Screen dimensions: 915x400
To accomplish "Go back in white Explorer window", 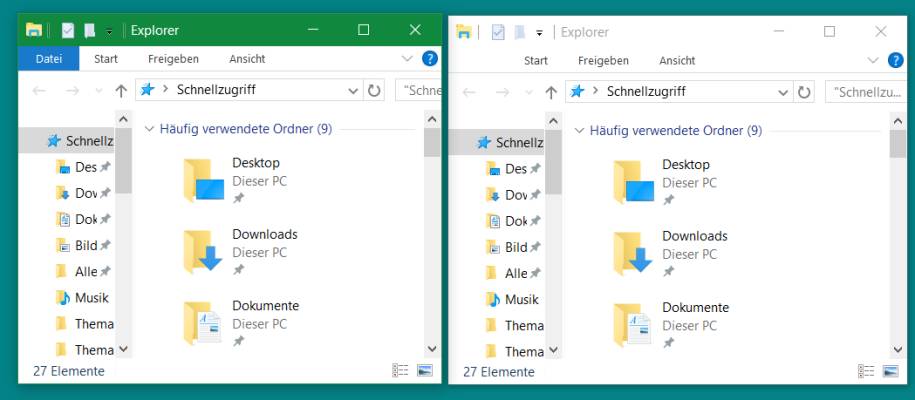I will 469,92.
